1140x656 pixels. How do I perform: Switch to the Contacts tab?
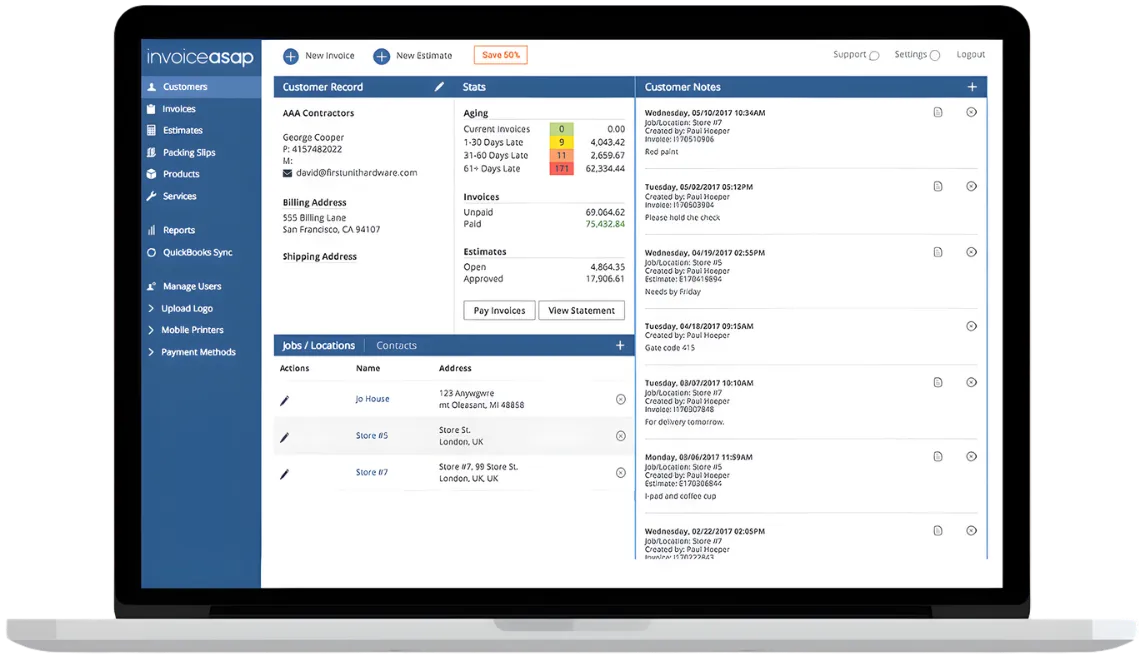tap(396, 345)
